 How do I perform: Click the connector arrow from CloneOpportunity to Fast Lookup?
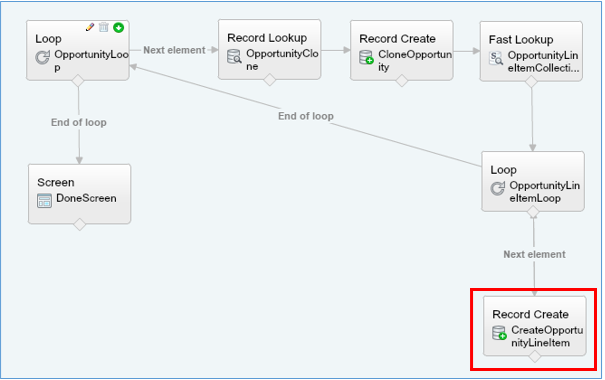tap(467, 51)
